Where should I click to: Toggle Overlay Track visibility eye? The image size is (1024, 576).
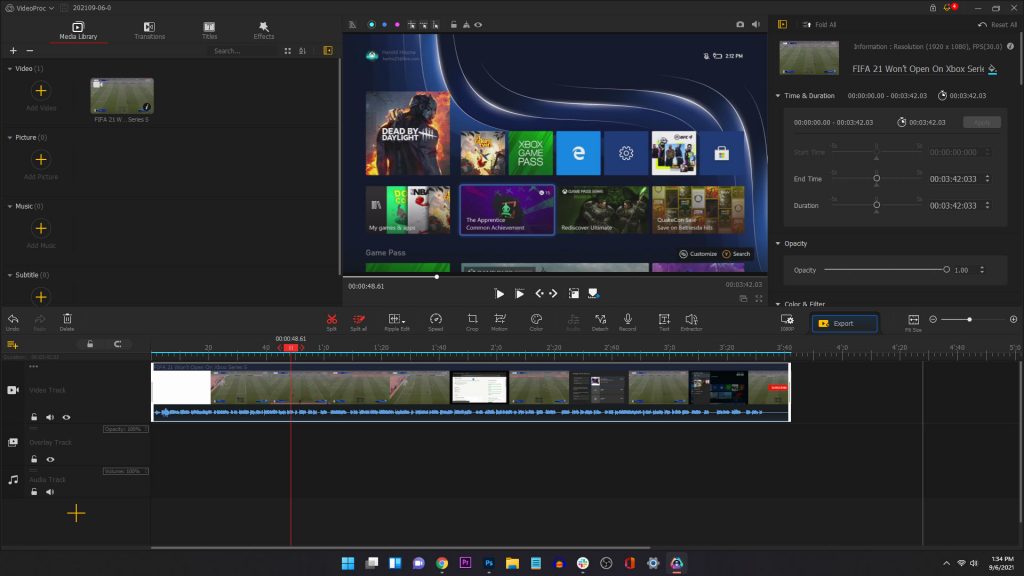50,460
